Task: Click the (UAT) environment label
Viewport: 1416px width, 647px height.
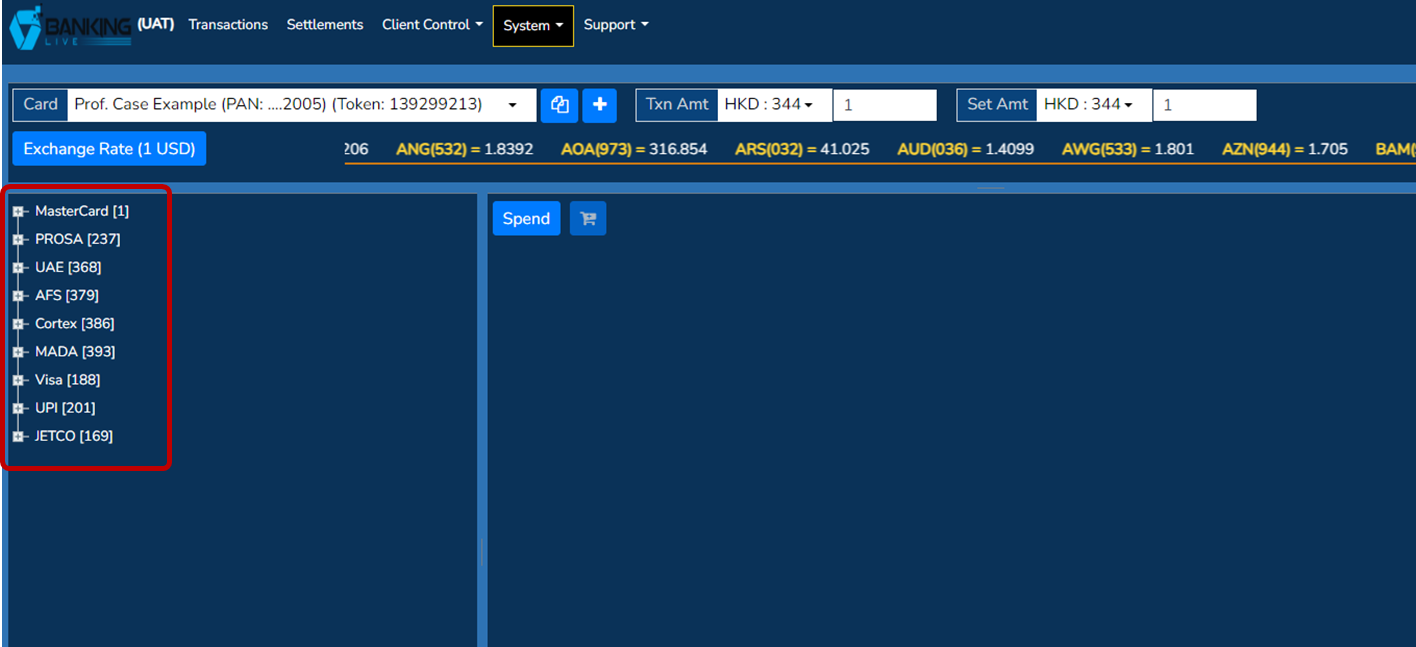Action: click(155, 23)
